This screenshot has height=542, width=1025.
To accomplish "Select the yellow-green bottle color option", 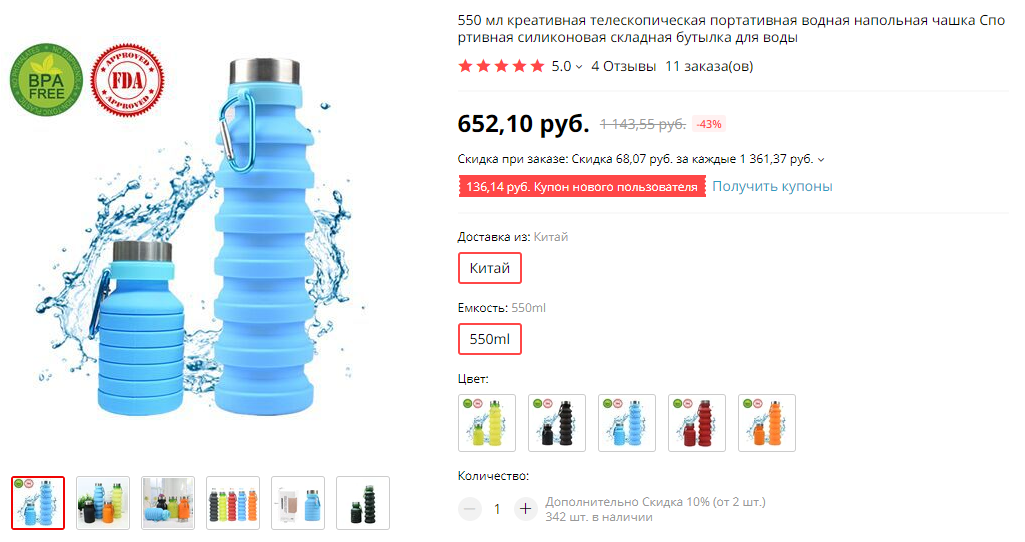I will [x=487, y=423].
